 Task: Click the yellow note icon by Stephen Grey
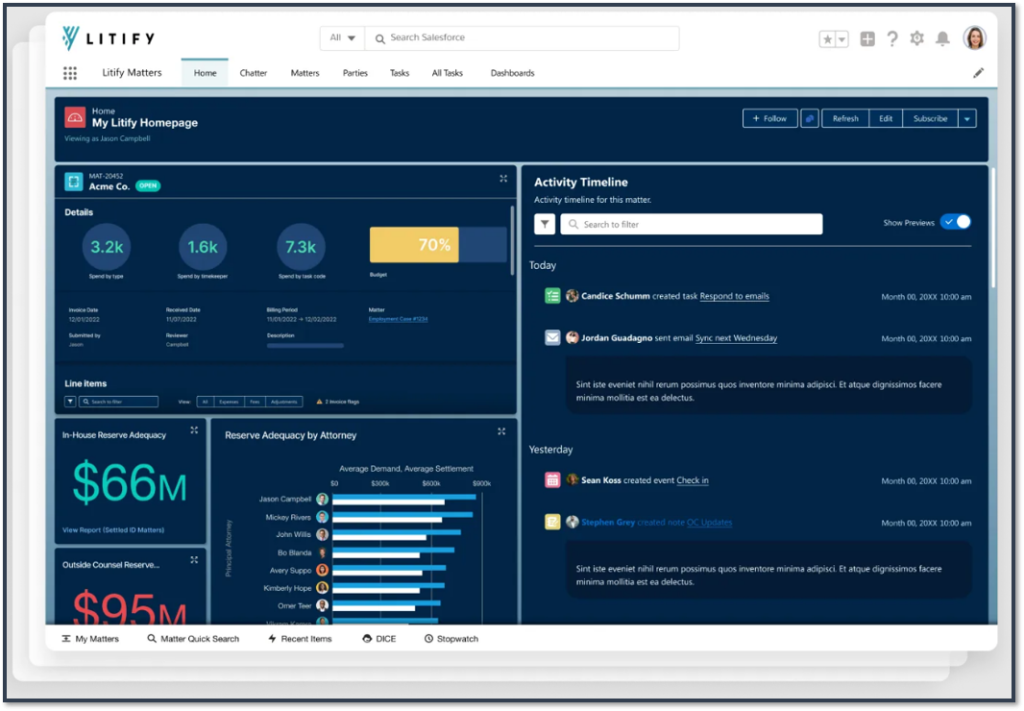pos(552,522)
